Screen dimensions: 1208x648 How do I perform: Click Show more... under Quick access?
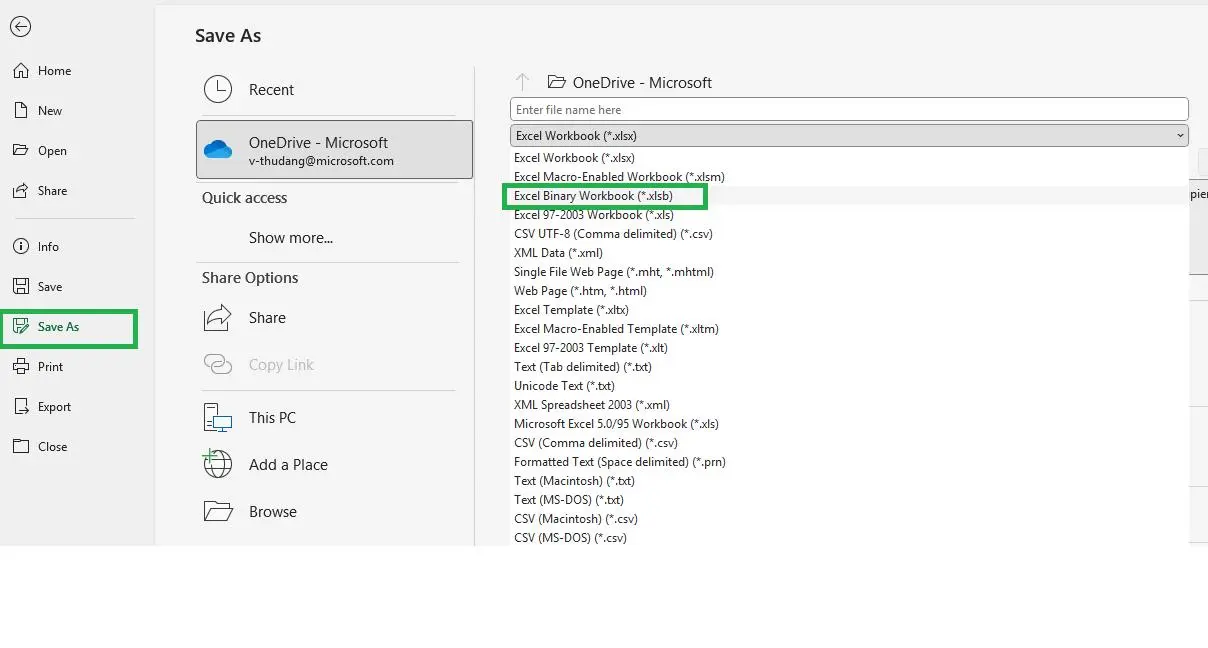pyautogui.click(x=291, y=238)
